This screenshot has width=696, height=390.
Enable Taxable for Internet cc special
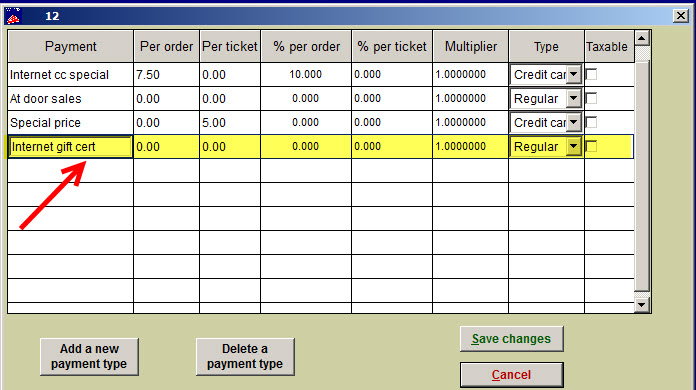pyautogui.click(x=591, y=74)
